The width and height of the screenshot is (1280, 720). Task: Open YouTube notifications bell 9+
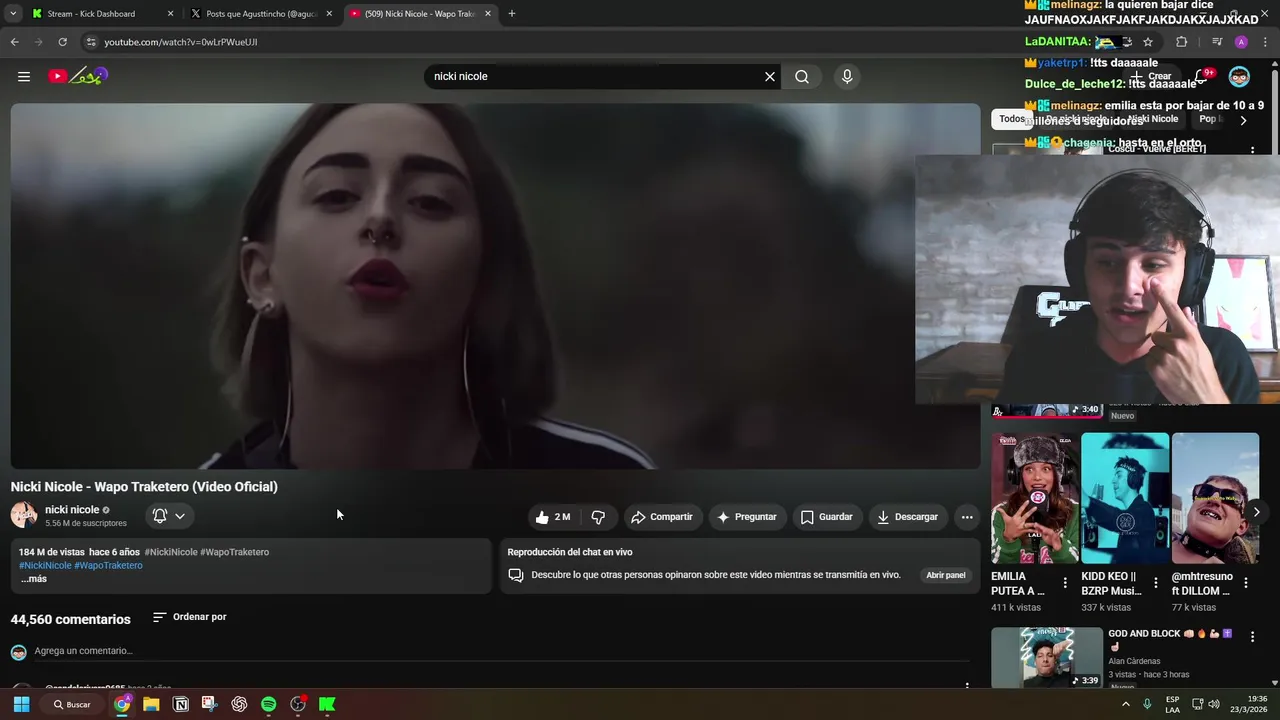coord(1202,76)
